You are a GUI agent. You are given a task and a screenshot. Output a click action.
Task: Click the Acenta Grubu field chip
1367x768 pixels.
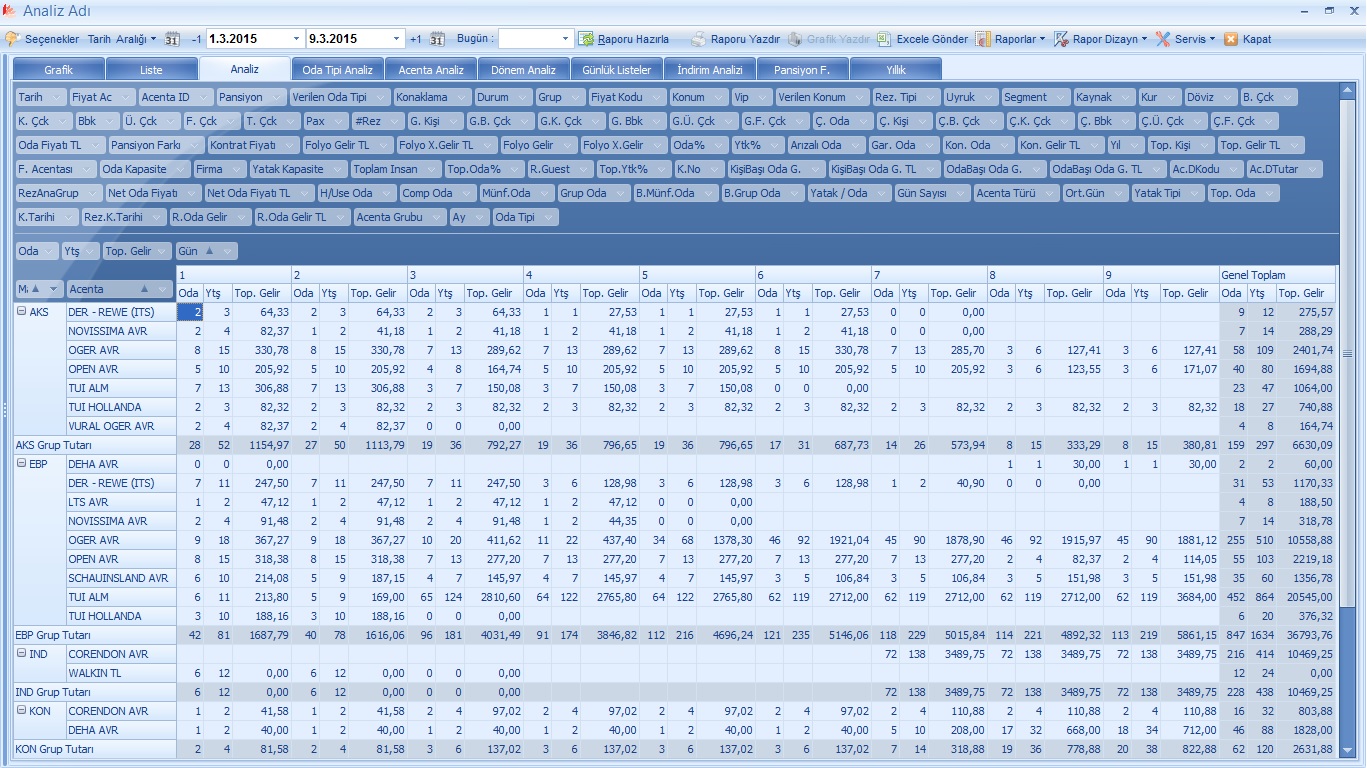[x=399, y=217]
